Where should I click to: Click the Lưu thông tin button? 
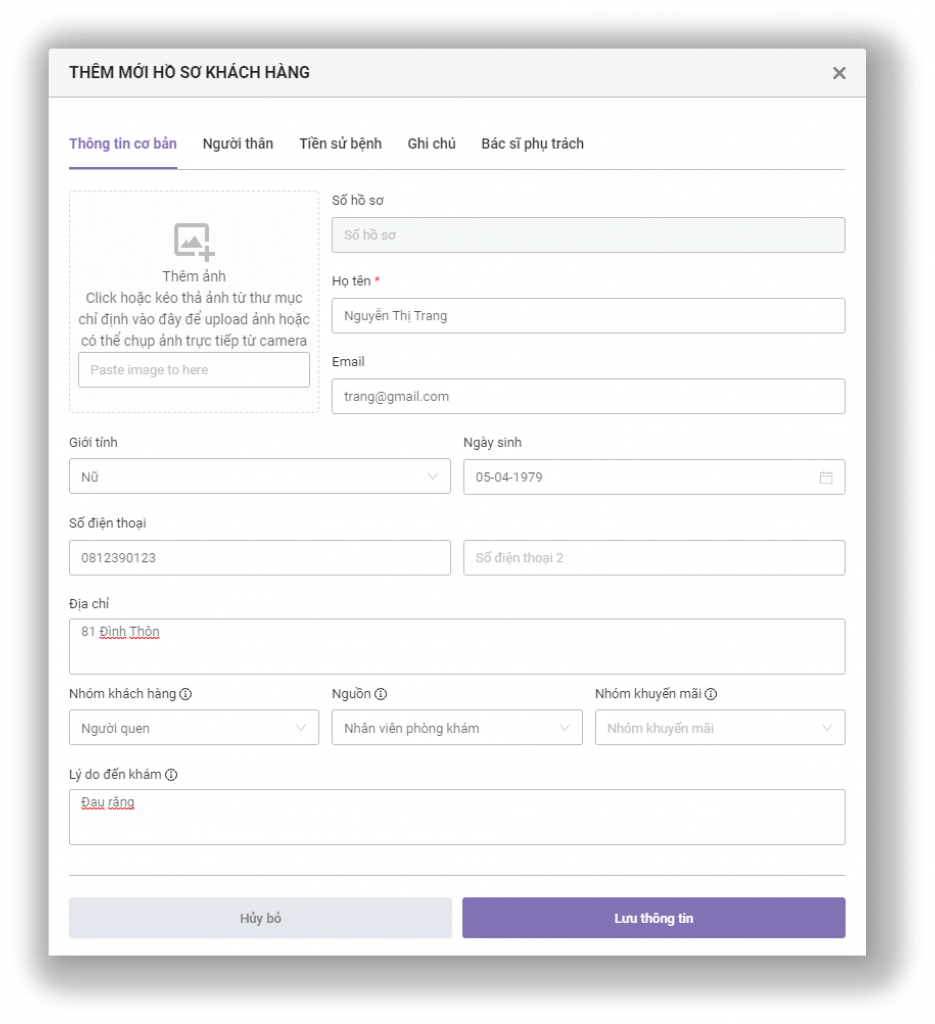click(x=654, y=918)
